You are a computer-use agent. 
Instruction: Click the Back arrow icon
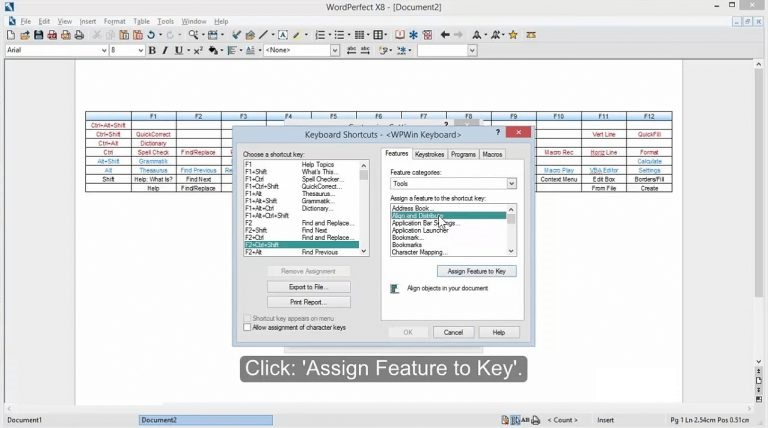445,35
